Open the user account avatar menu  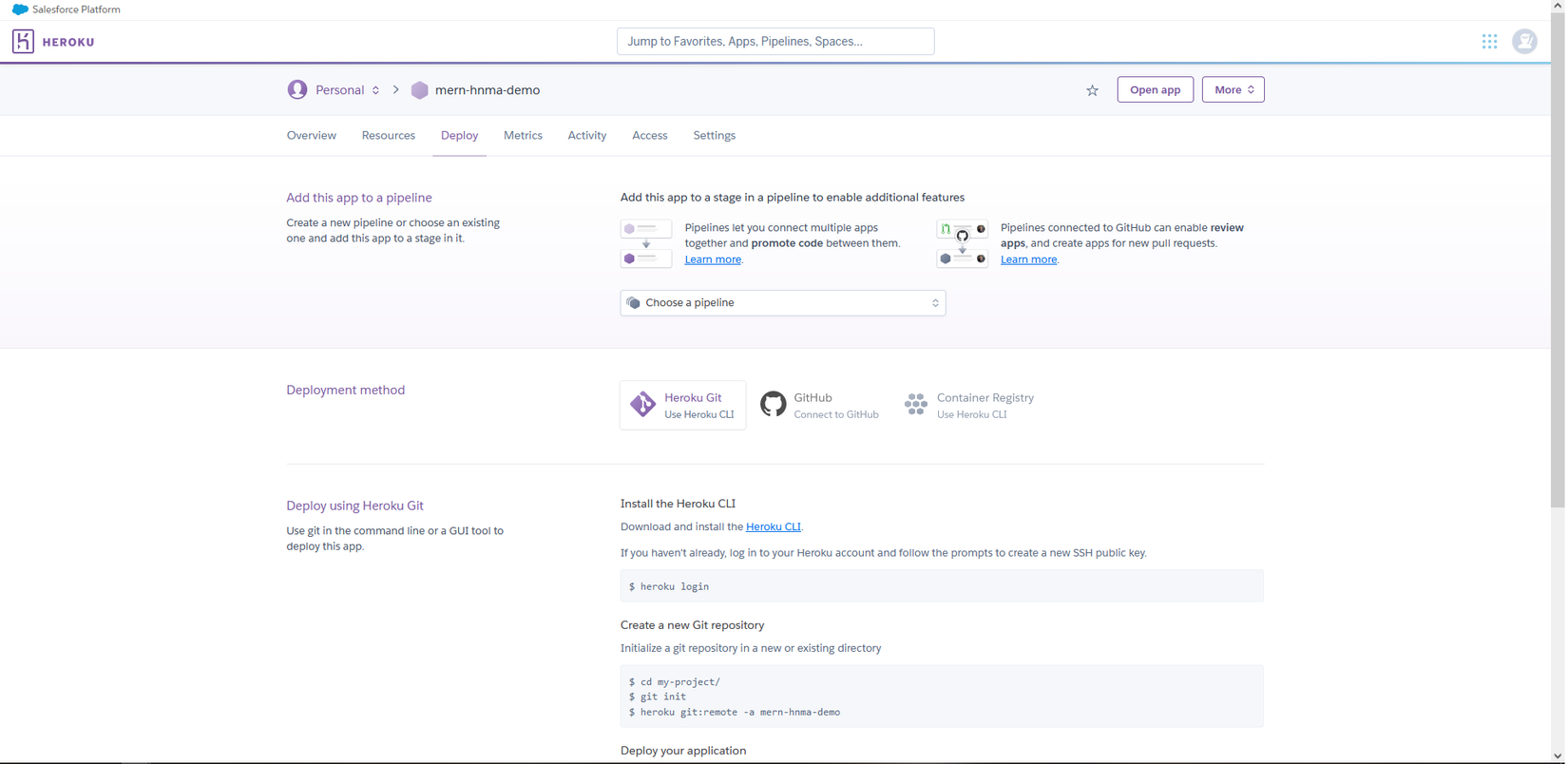pyautogui.click(x=1524, y=42)
